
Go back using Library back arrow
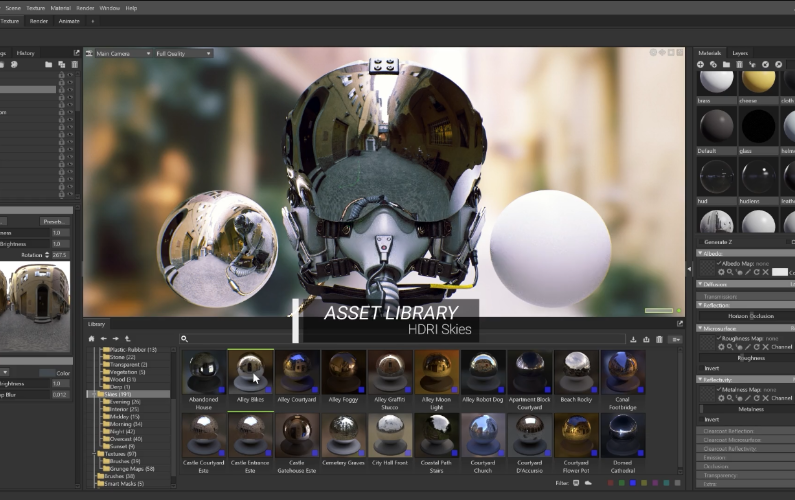[103, 339]
